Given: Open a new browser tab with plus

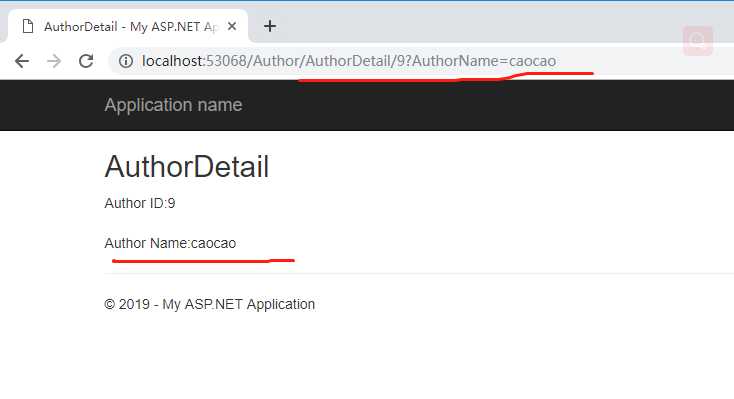Looking at the screenshot, I should pos(270,26).
